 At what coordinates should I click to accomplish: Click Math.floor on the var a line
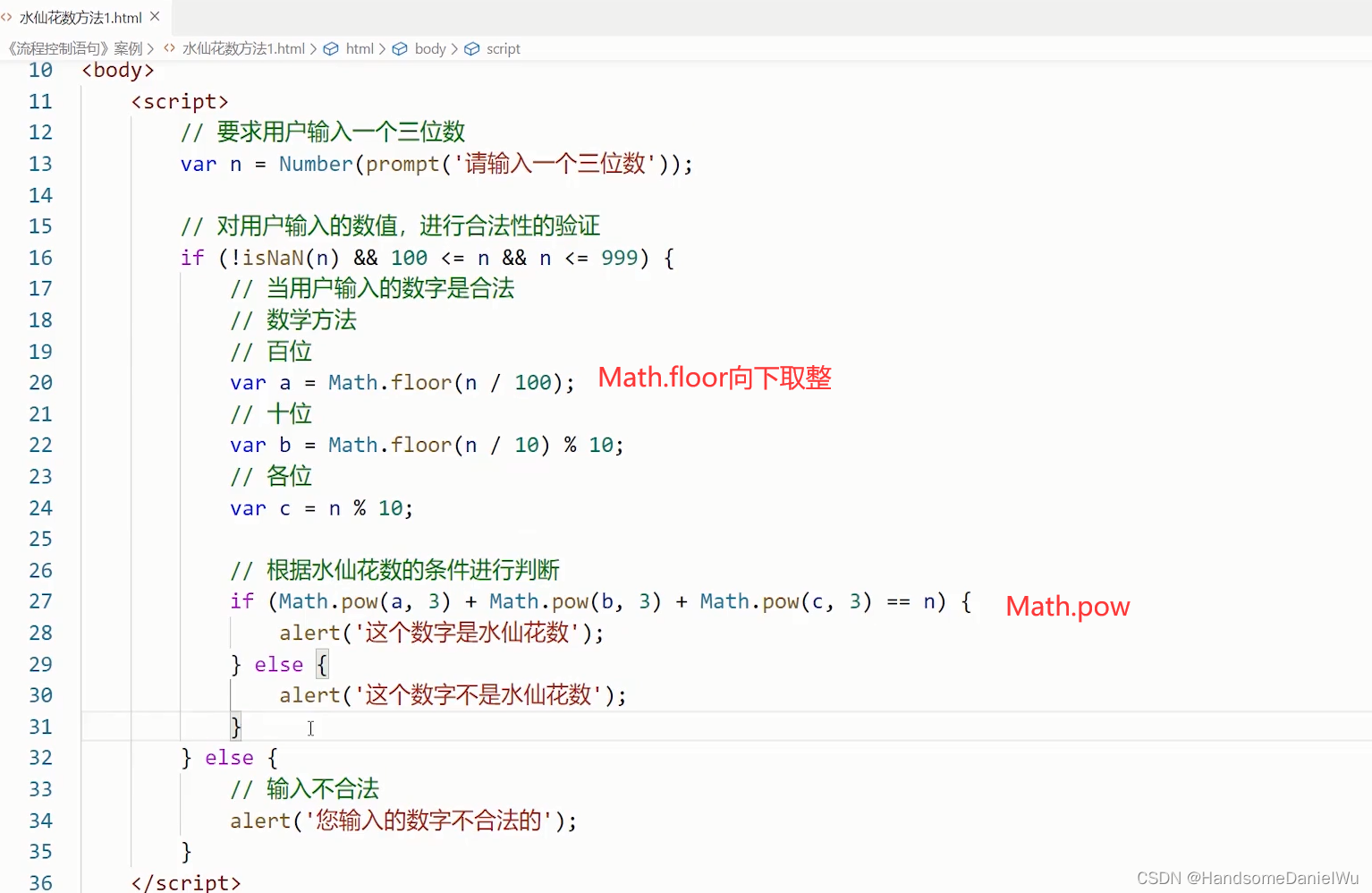pyautogui.click(x=390, y=383)
